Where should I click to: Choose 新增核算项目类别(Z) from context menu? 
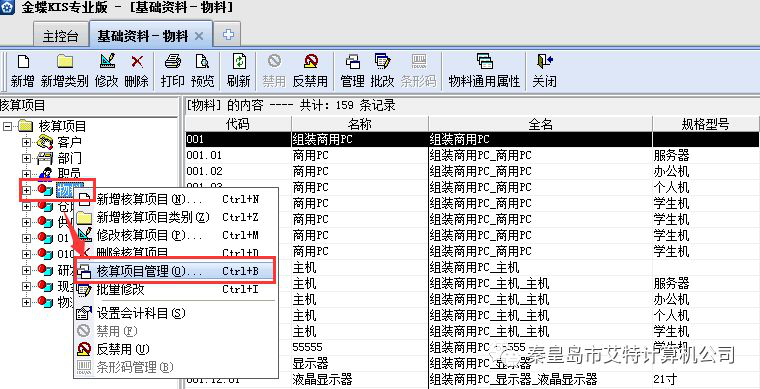coord(176,218)
